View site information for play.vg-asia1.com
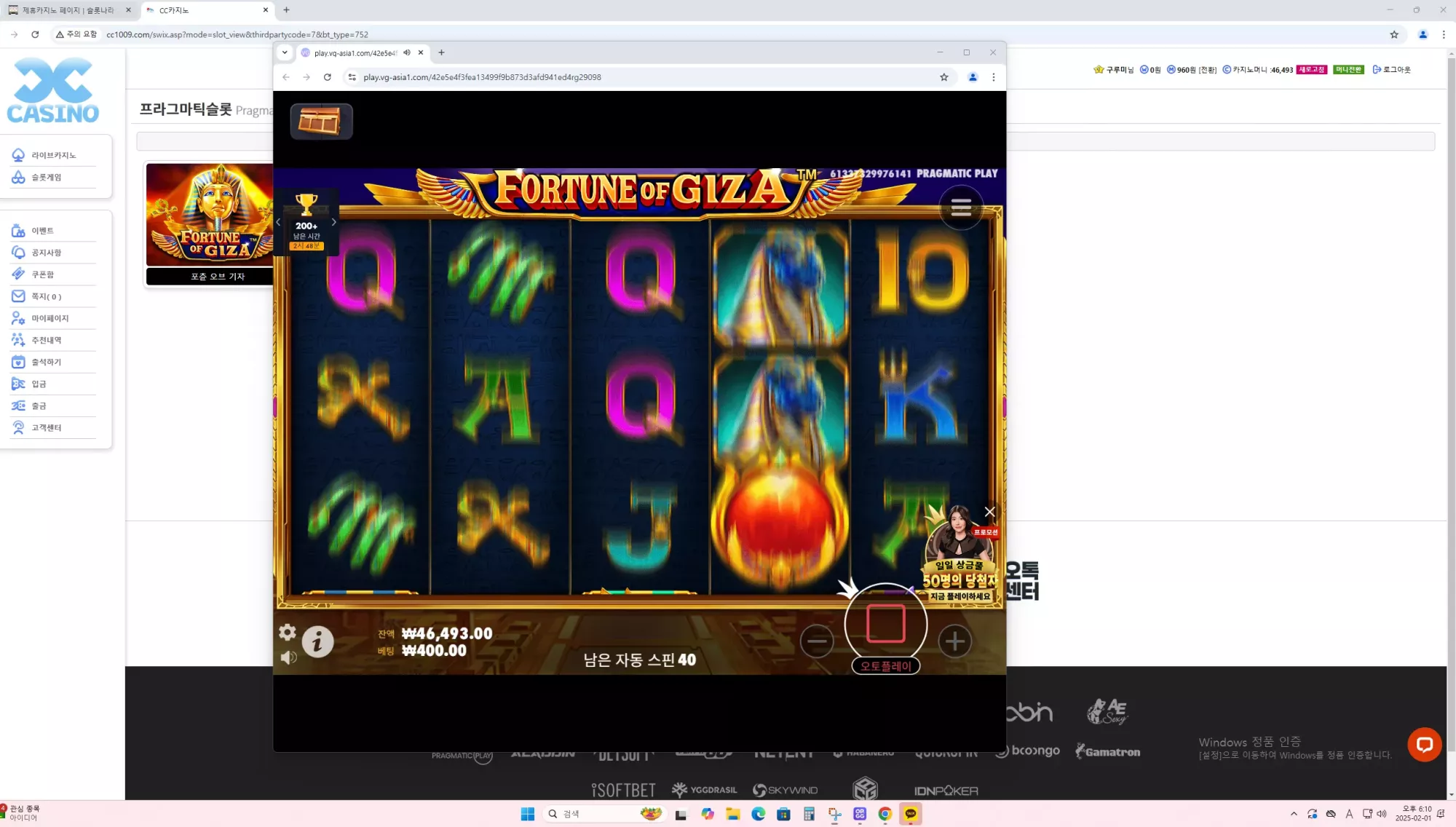The height and width of the screenshot is (827, 1456). coord(352,77)
